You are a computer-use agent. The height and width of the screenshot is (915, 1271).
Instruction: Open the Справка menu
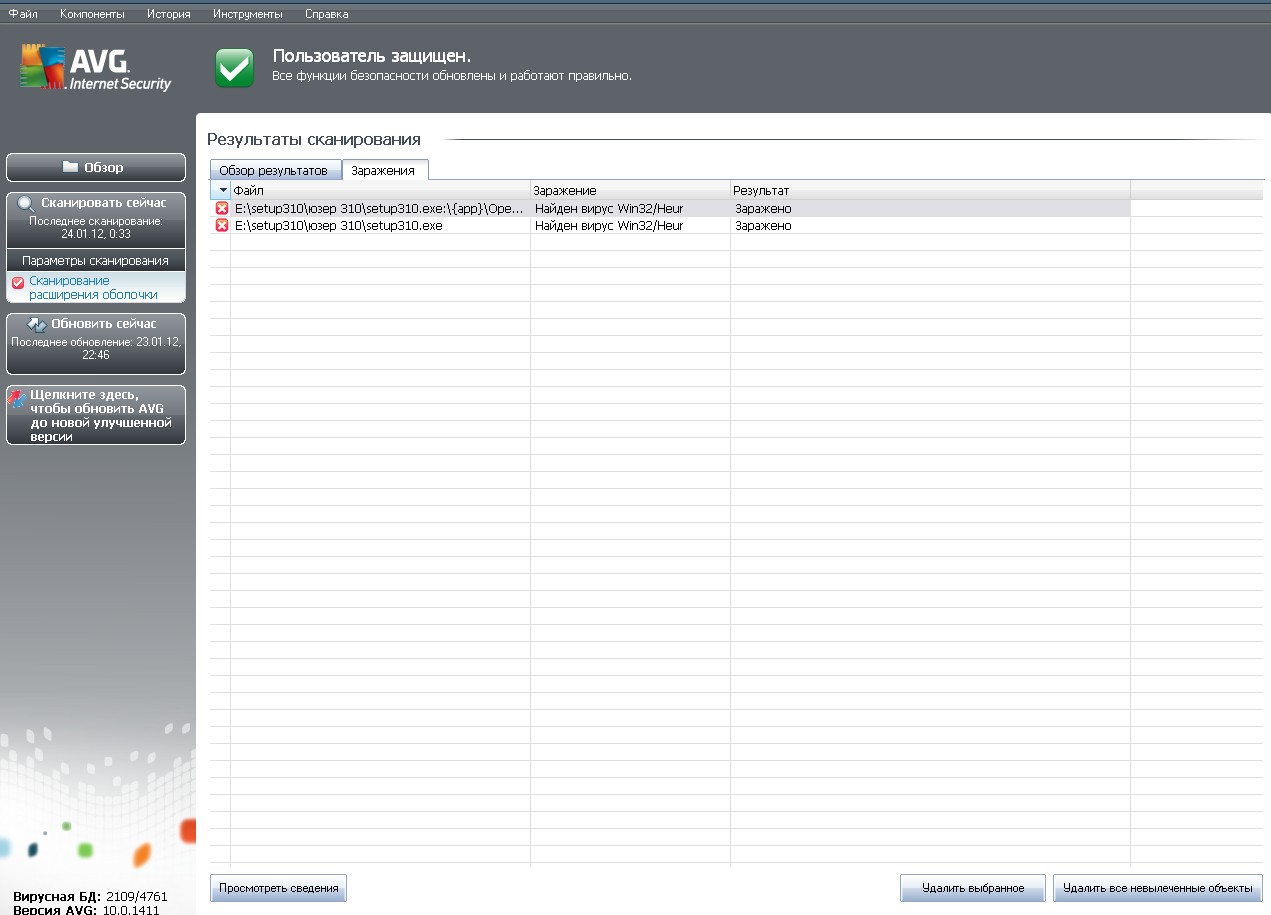(x=327, y=14)
